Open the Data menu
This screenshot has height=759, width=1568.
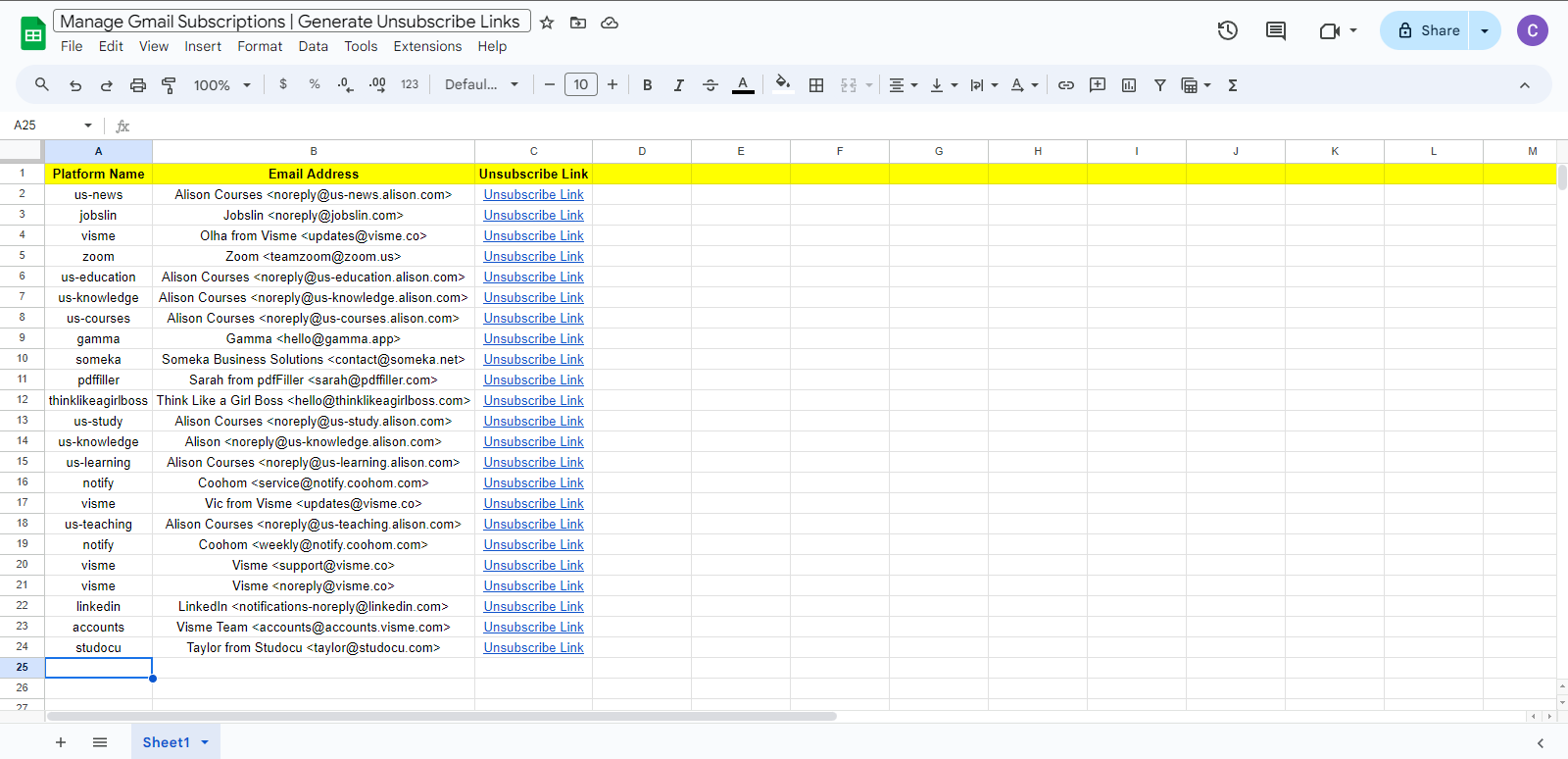[314, 46]
